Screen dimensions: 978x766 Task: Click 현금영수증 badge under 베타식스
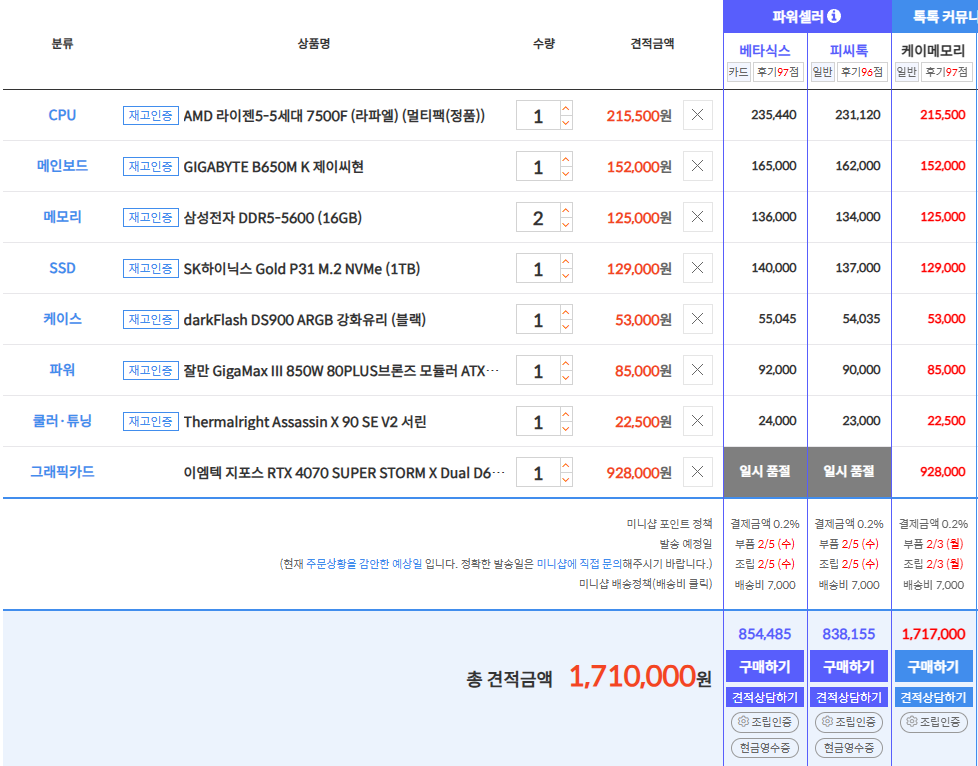pyautogui.click(x=765, y=747)
